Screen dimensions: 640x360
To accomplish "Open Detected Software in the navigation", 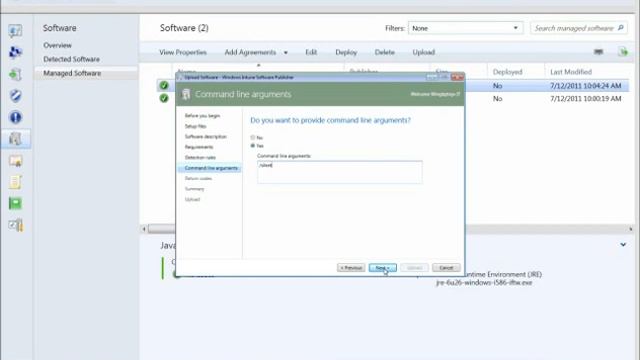I will point(71,59).
